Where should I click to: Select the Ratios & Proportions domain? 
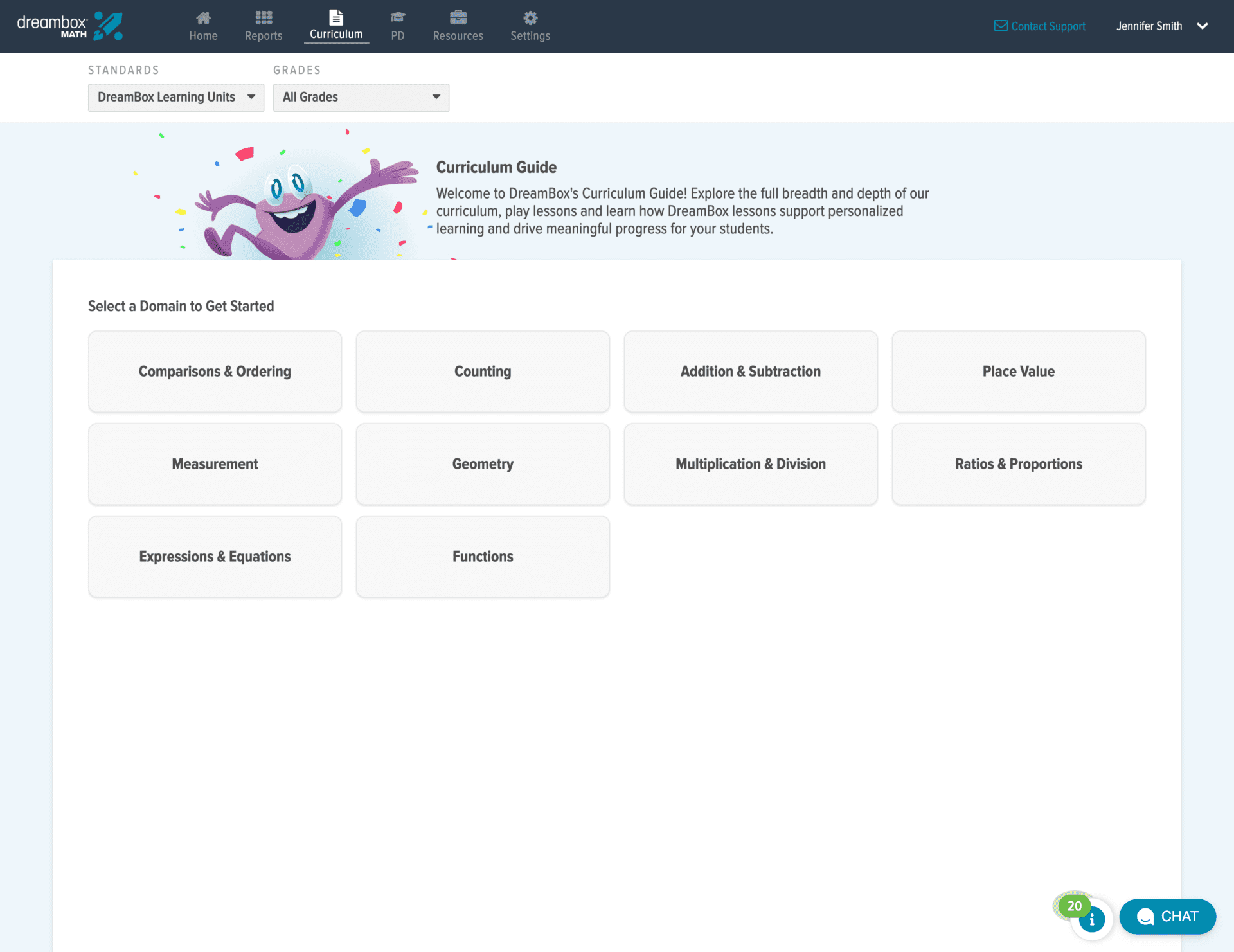point(1018,463)
